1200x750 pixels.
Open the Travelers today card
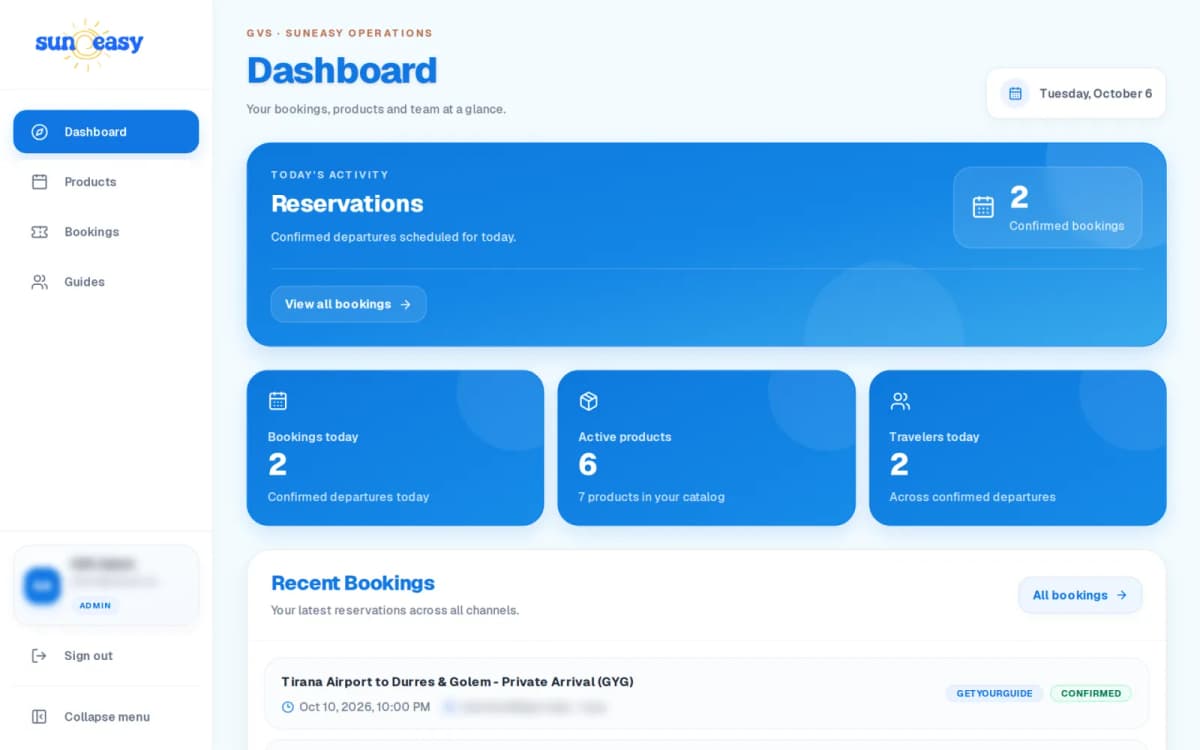(x=1017, y=448)
